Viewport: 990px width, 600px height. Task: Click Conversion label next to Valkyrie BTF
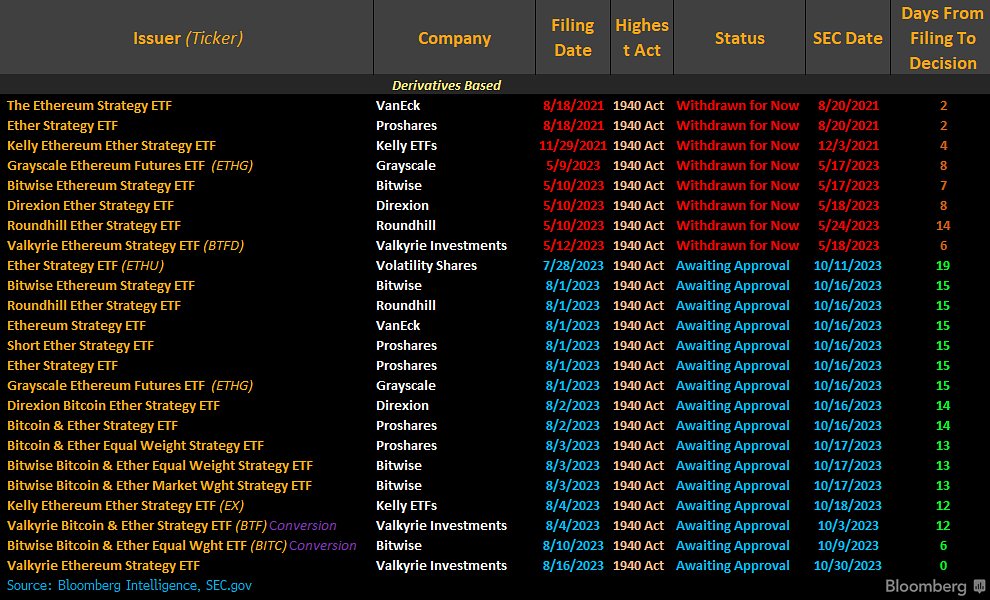tap(302, 525)
